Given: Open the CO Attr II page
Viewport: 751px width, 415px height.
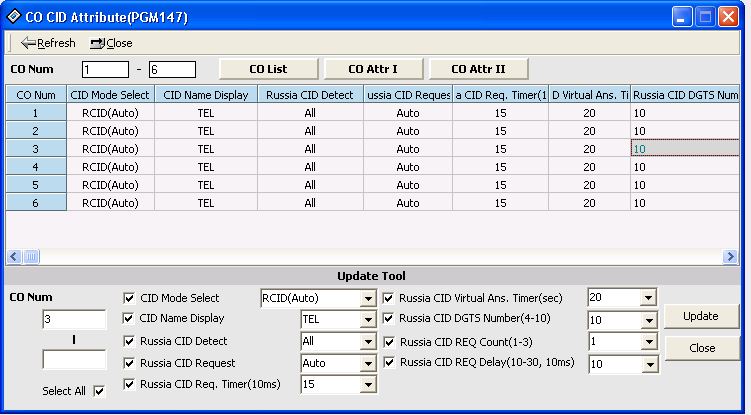Looking at the screenshot, I should point(478,69).
